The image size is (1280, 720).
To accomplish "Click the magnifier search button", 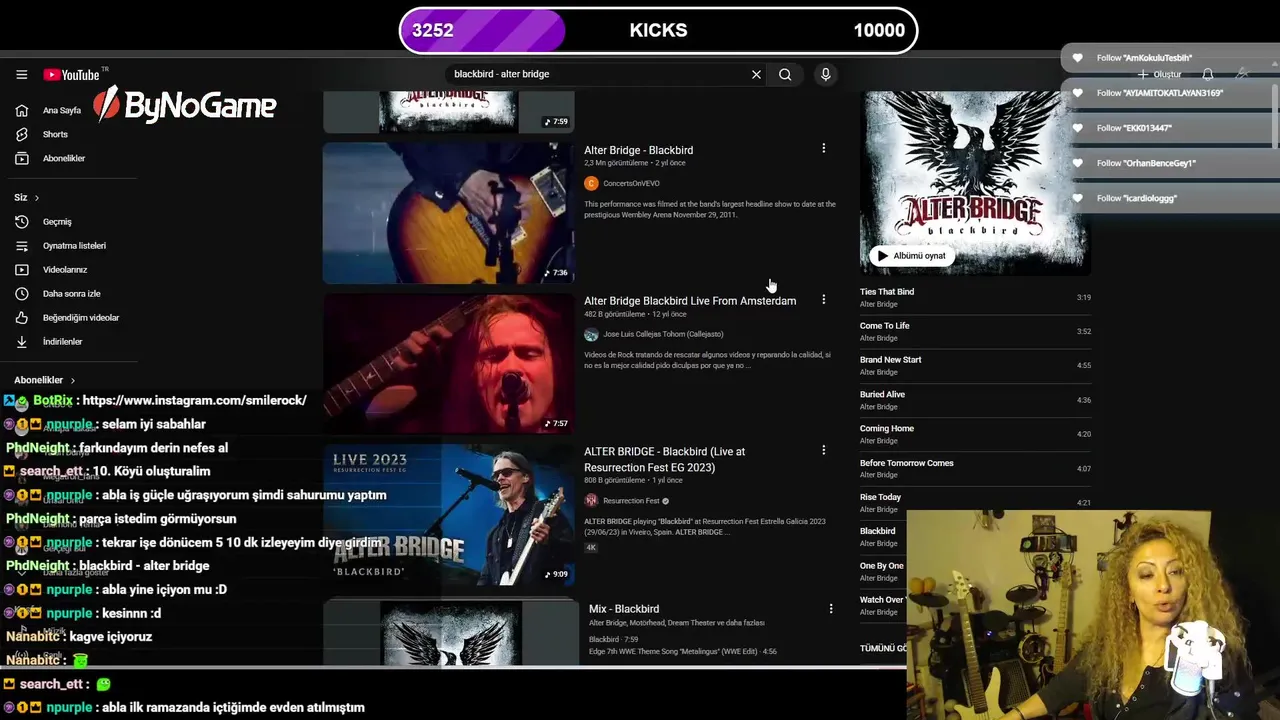I will (x=785, y=74).
